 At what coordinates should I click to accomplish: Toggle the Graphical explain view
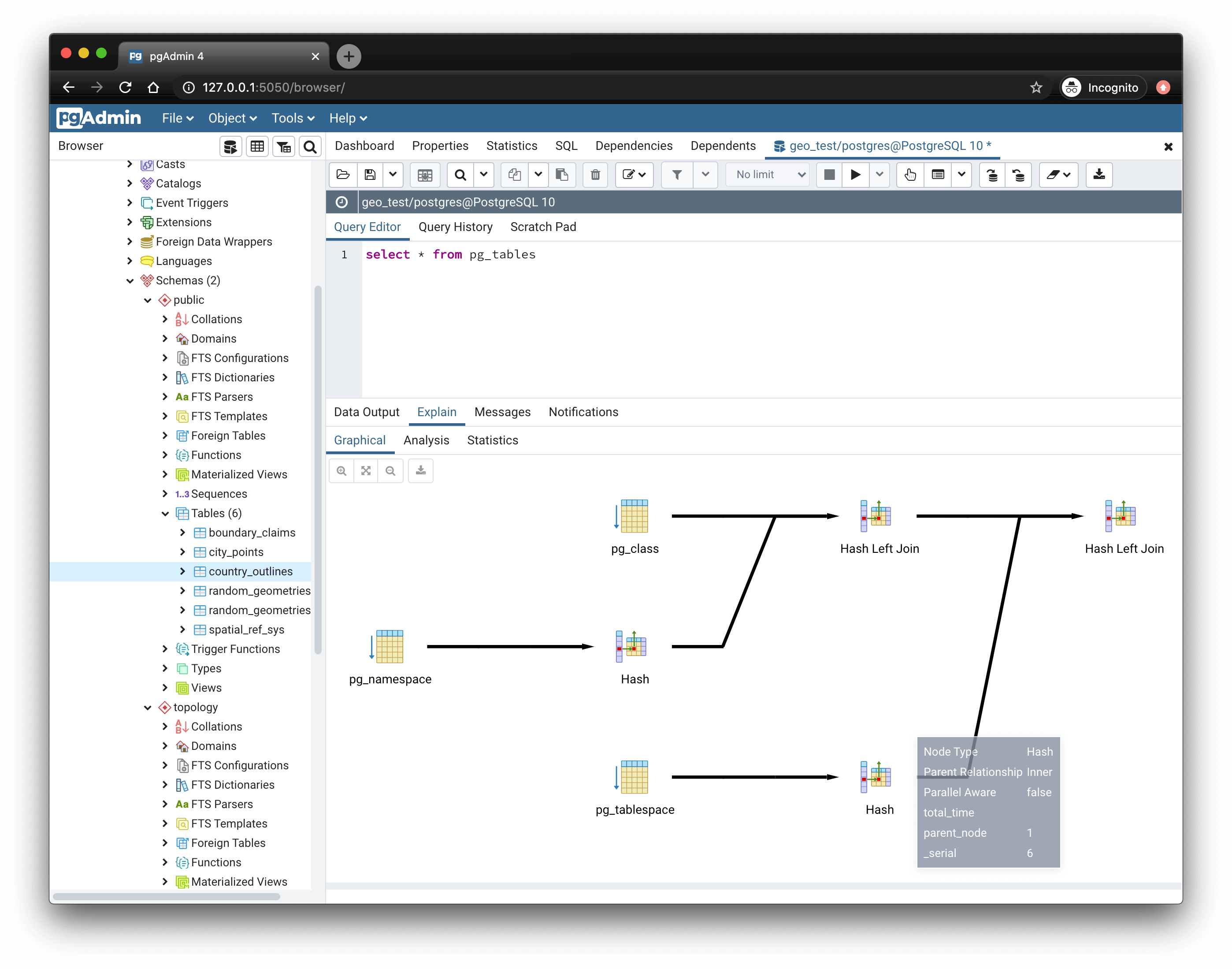pos(359,439)
